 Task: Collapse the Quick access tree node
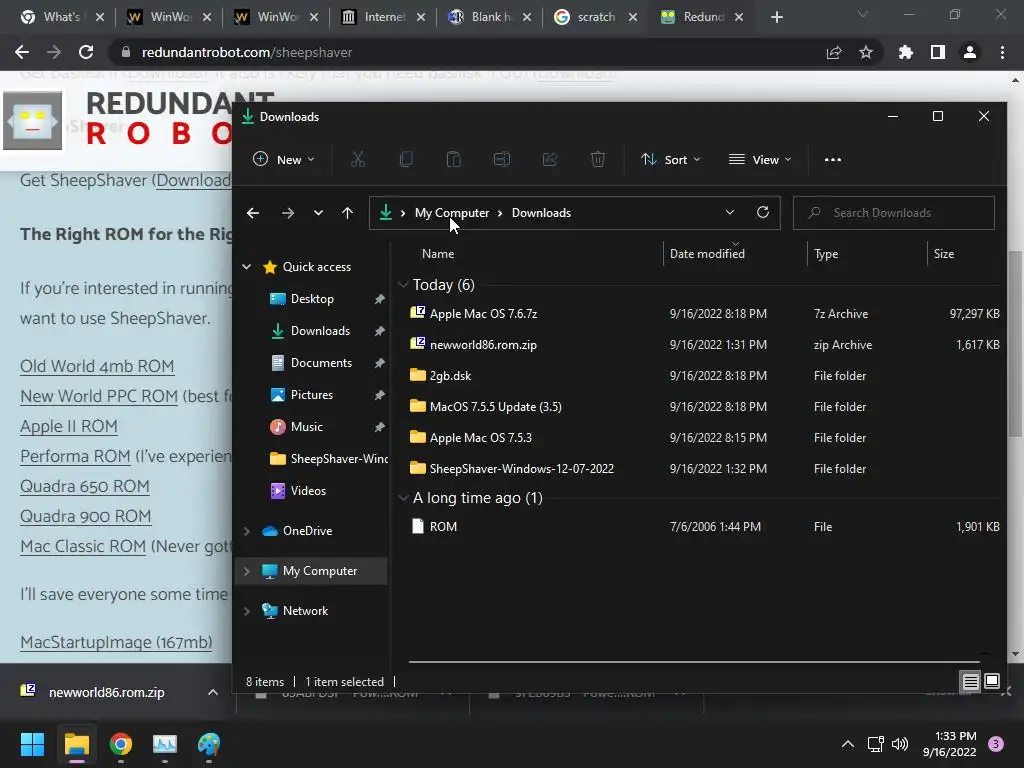[247, 266]
